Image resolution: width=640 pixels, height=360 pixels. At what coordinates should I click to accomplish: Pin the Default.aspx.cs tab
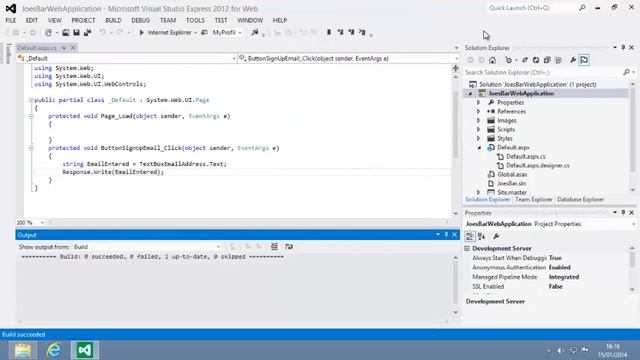[64, 48]
